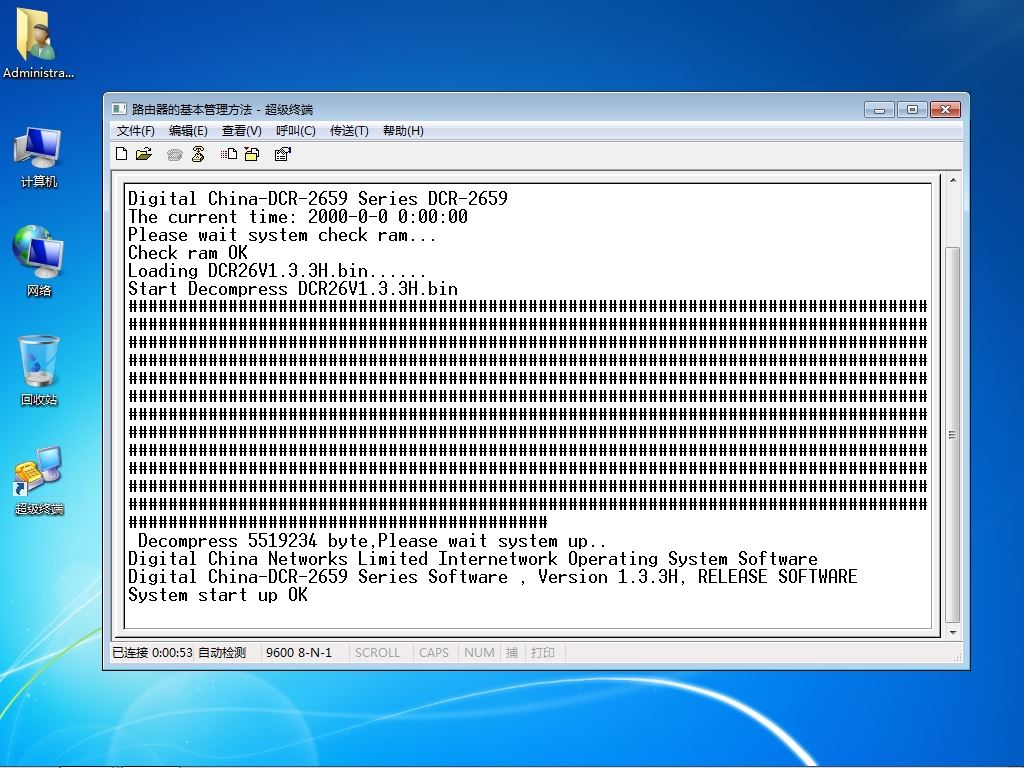
Task: Click the line "System start up OK"
Action: point(217,595)
